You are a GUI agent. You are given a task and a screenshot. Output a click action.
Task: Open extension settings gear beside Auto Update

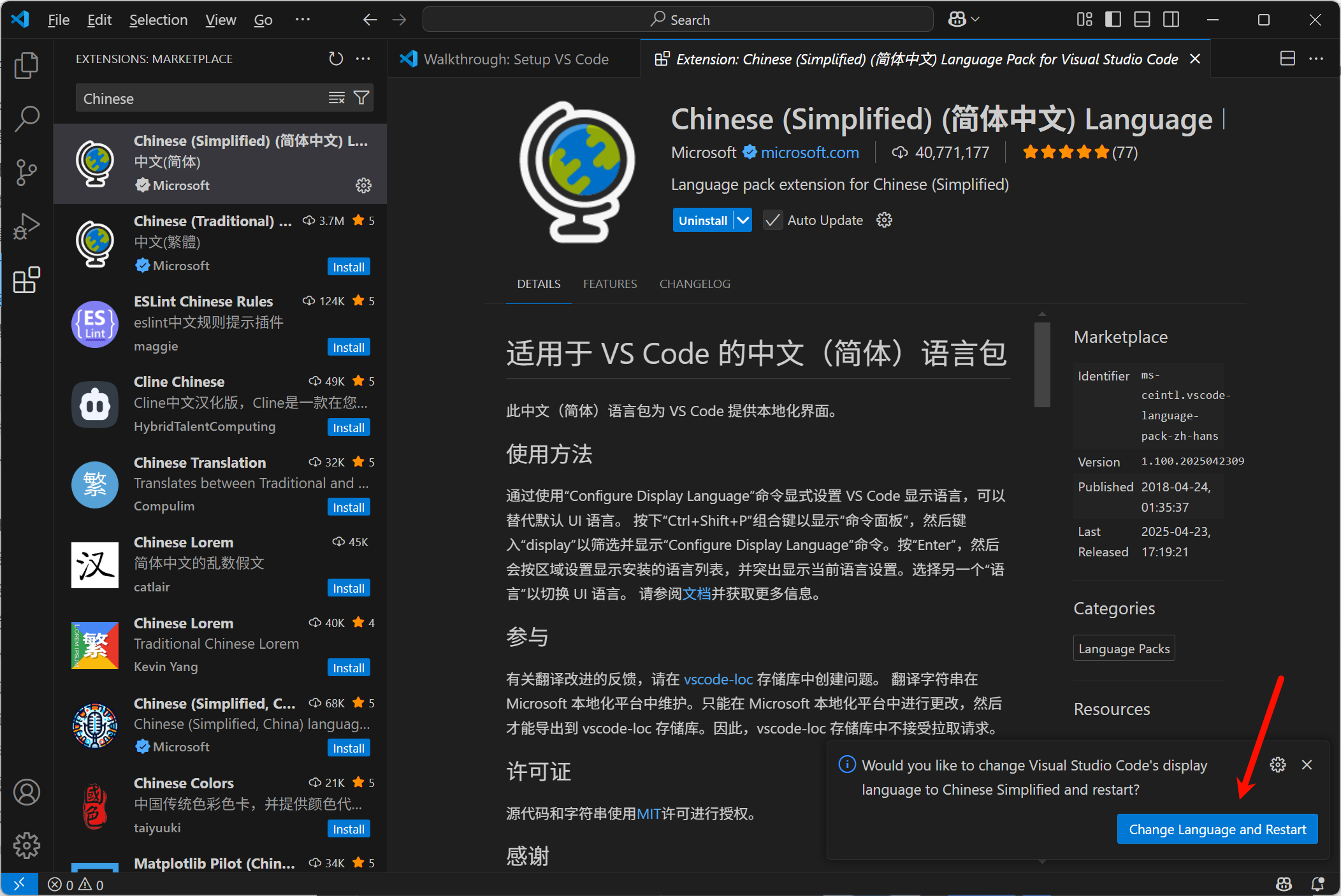pyautogui.click(x=884, y=220)
